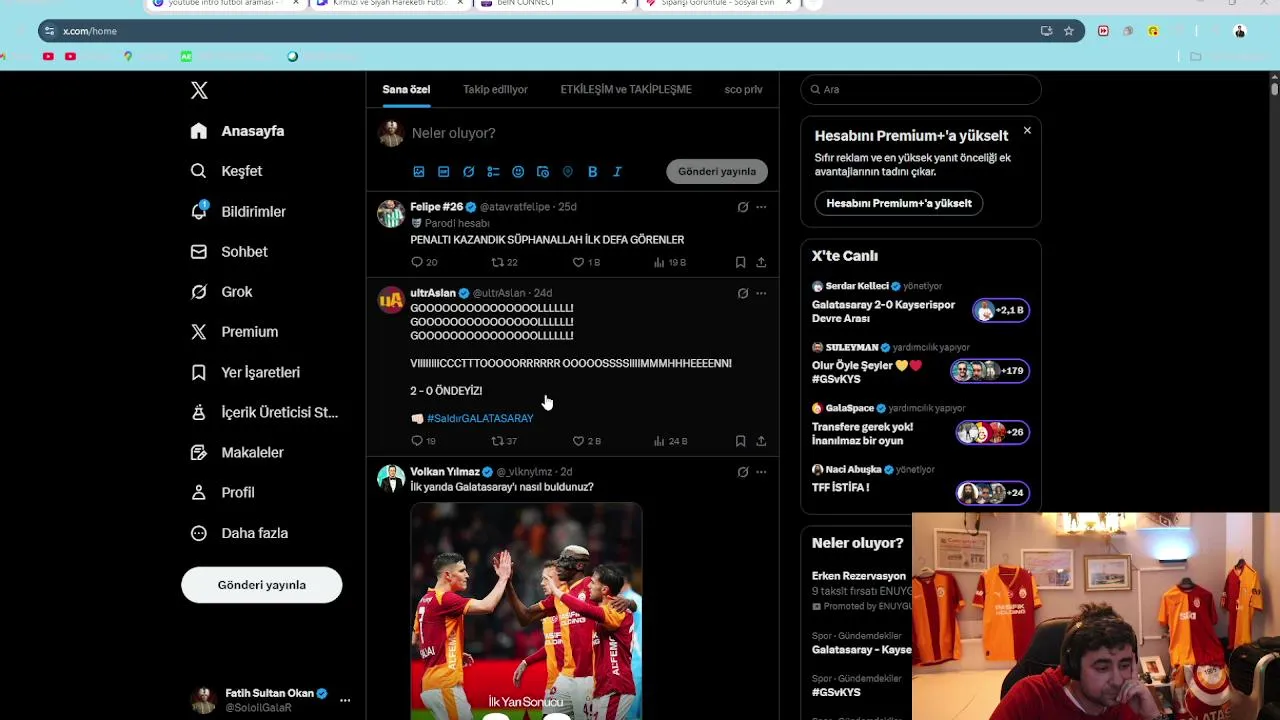This screenshot has width=1280, height=720.
Task: Open Grok from the sidebar
Action: point(222,292)
